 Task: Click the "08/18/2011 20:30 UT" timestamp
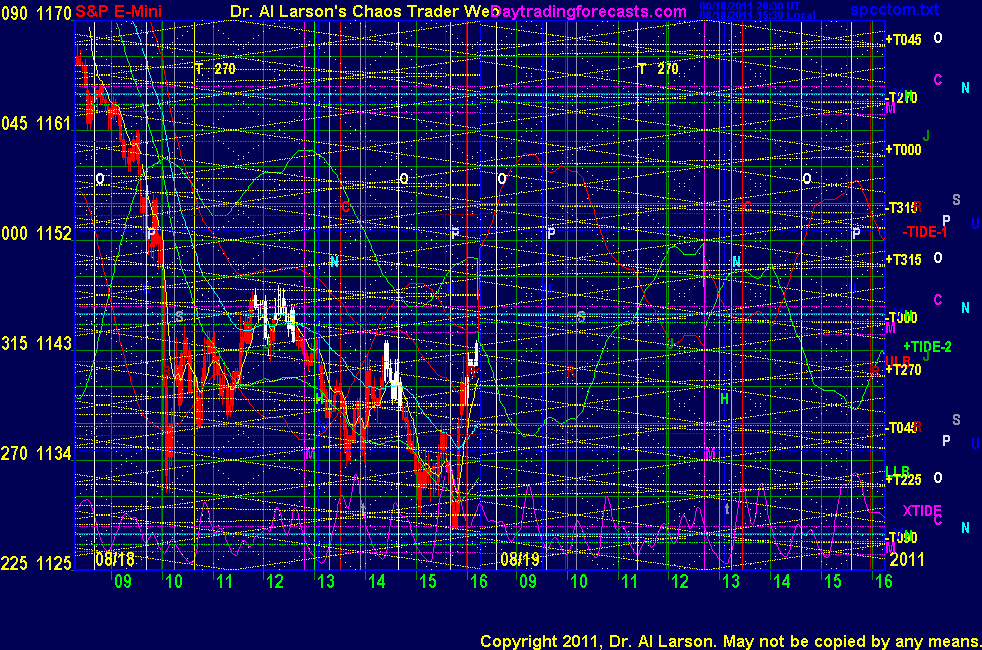point(750,6)
